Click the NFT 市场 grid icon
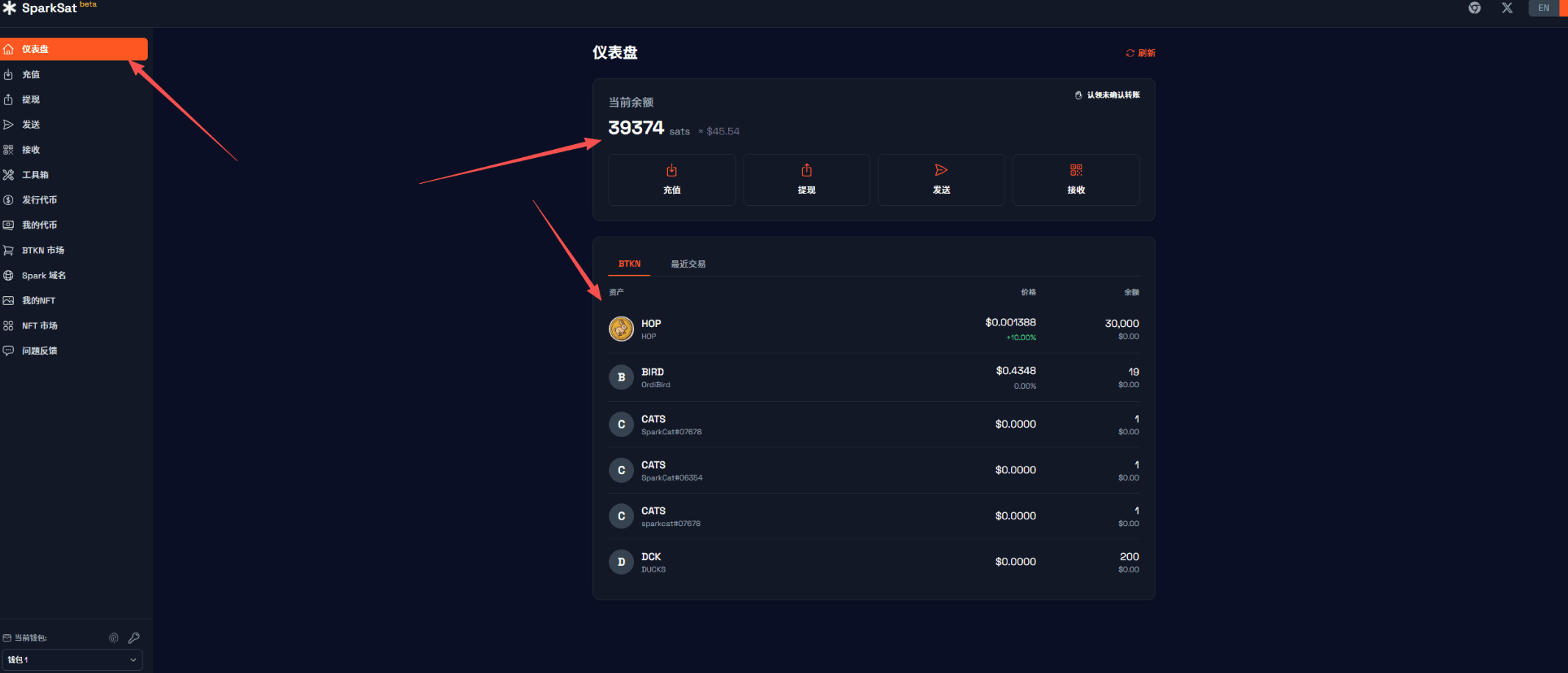Viewport: 1568px width, 673px height. coord(8,325)
